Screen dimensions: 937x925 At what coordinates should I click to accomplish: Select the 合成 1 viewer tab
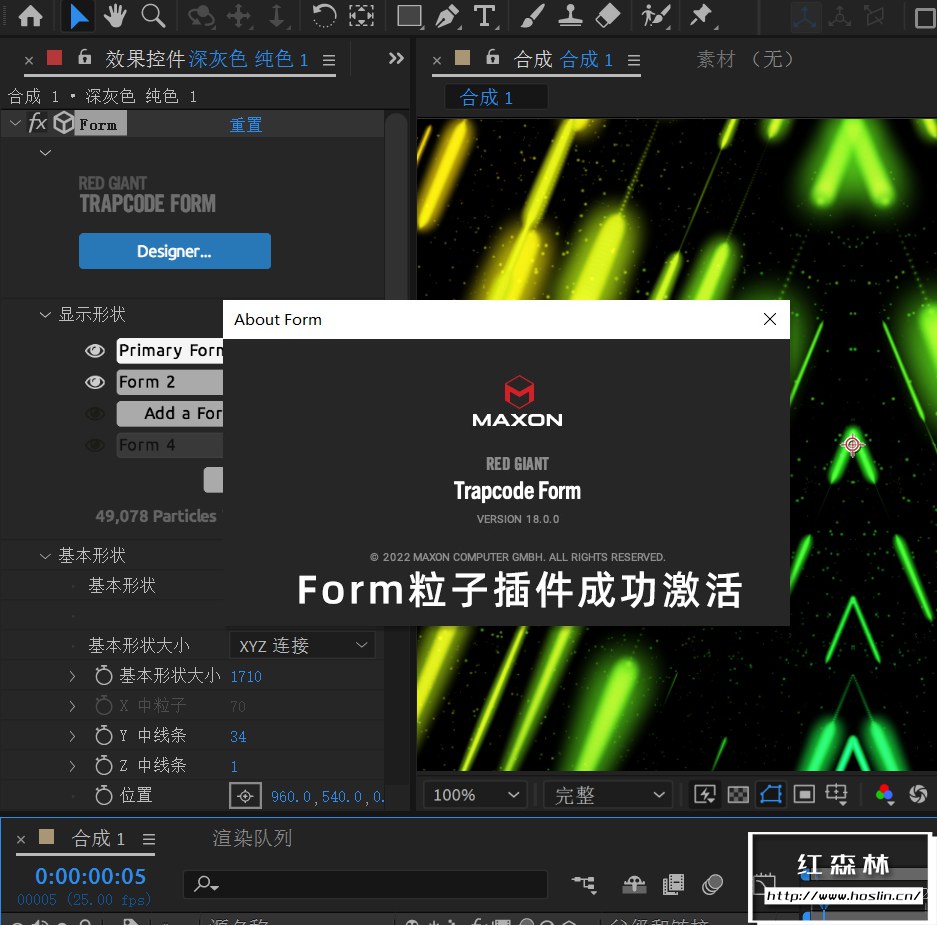495,97
